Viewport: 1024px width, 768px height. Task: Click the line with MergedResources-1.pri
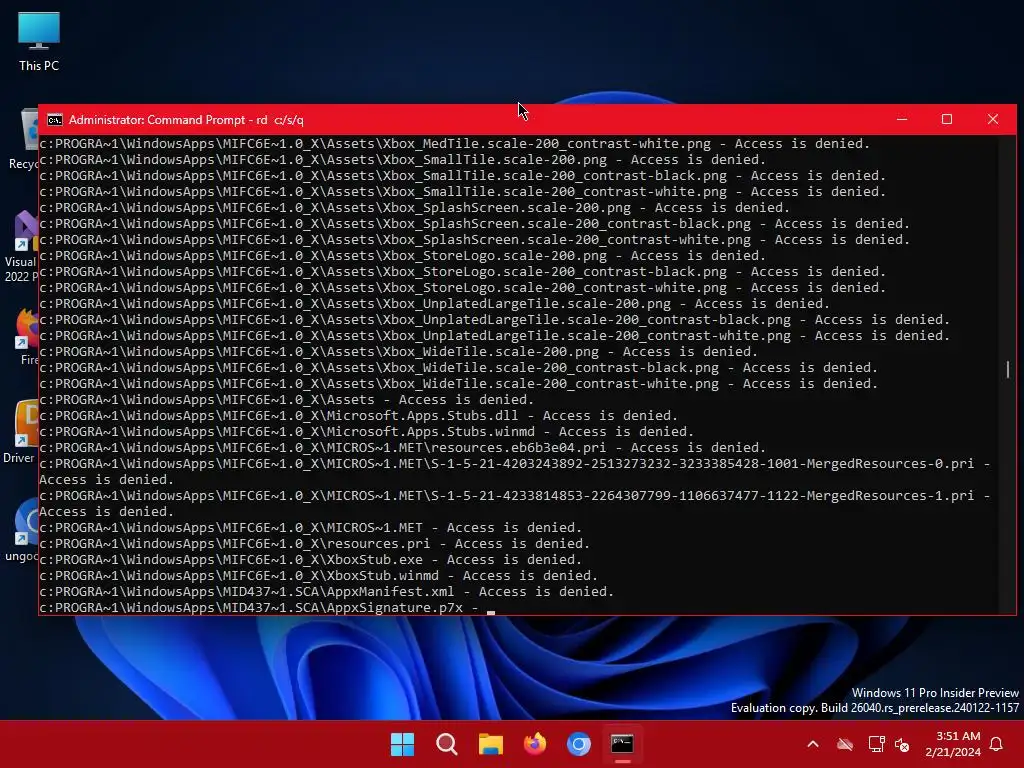point(515,504)
